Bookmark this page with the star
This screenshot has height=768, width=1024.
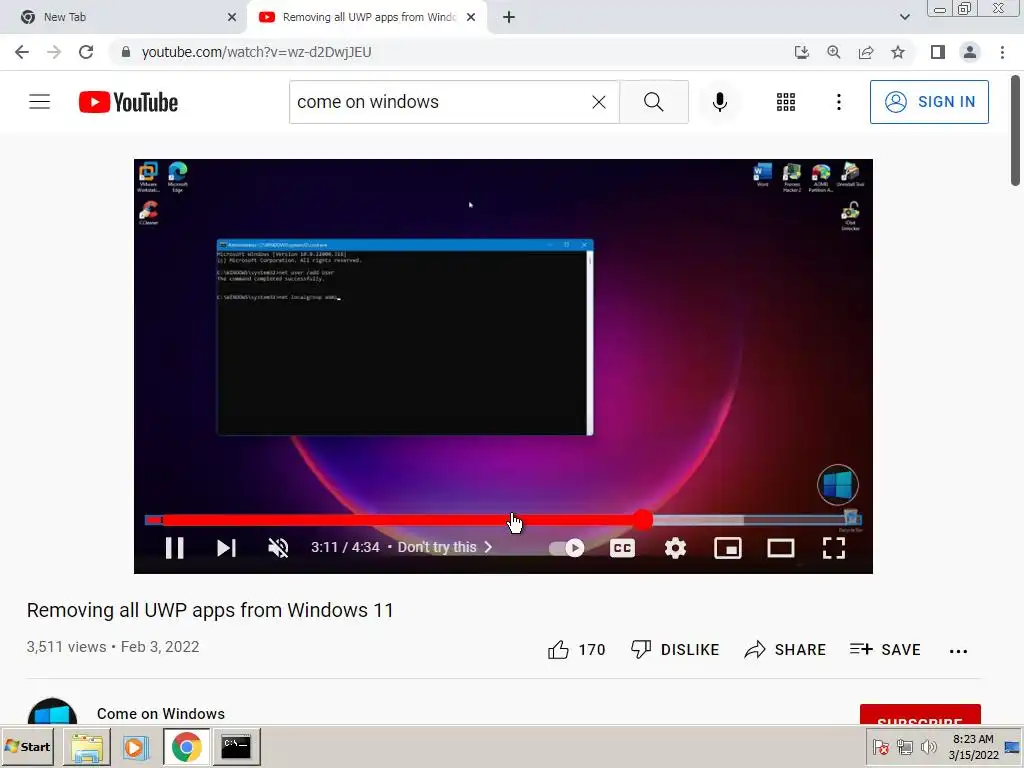pos(898,52)
